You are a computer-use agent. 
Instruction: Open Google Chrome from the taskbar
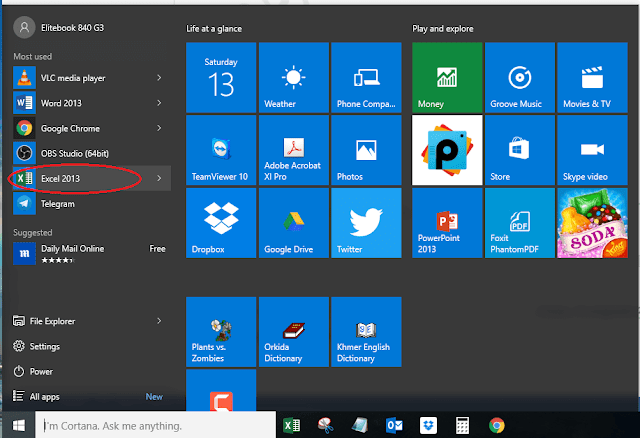point(496,425)
